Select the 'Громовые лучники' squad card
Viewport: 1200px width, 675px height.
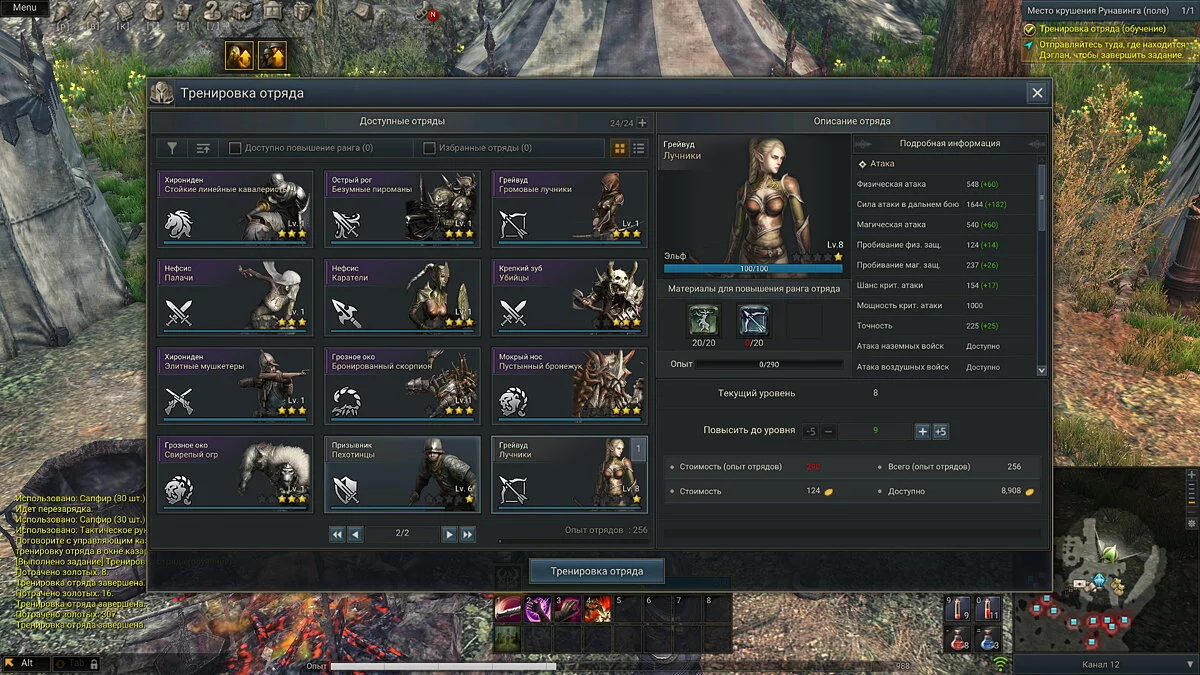pos(569,208)
